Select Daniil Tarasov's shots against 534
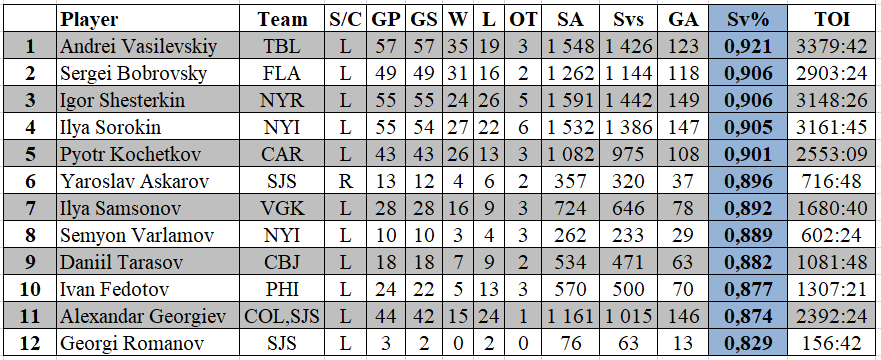 (570, 262)
